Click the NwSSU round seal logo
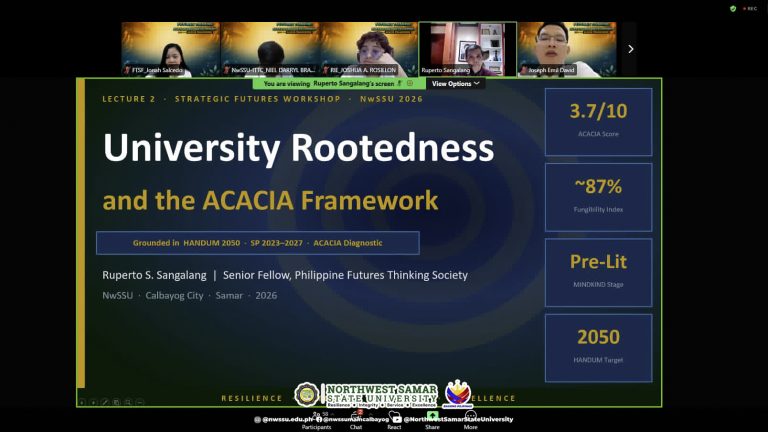 point(307,394)
